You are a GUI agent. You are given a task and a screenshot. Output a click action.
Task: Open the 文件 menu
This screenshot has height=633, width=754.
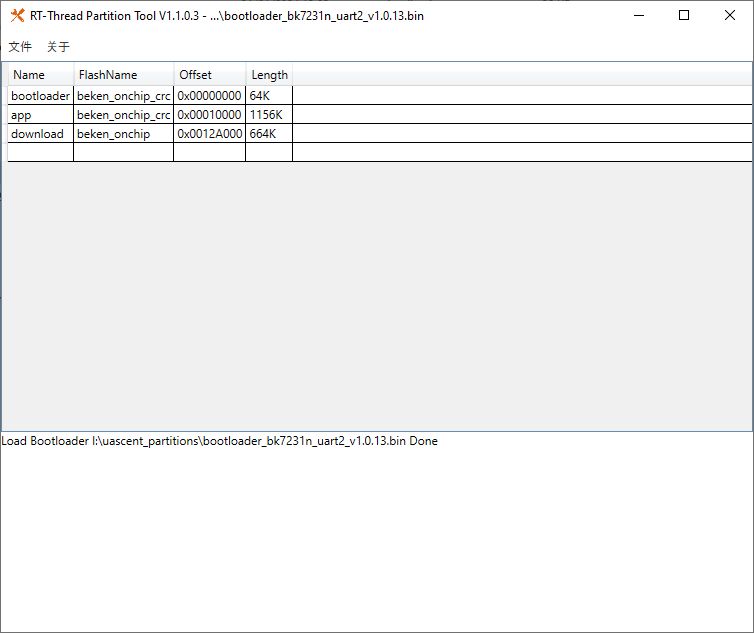click(x=20, y=47)
